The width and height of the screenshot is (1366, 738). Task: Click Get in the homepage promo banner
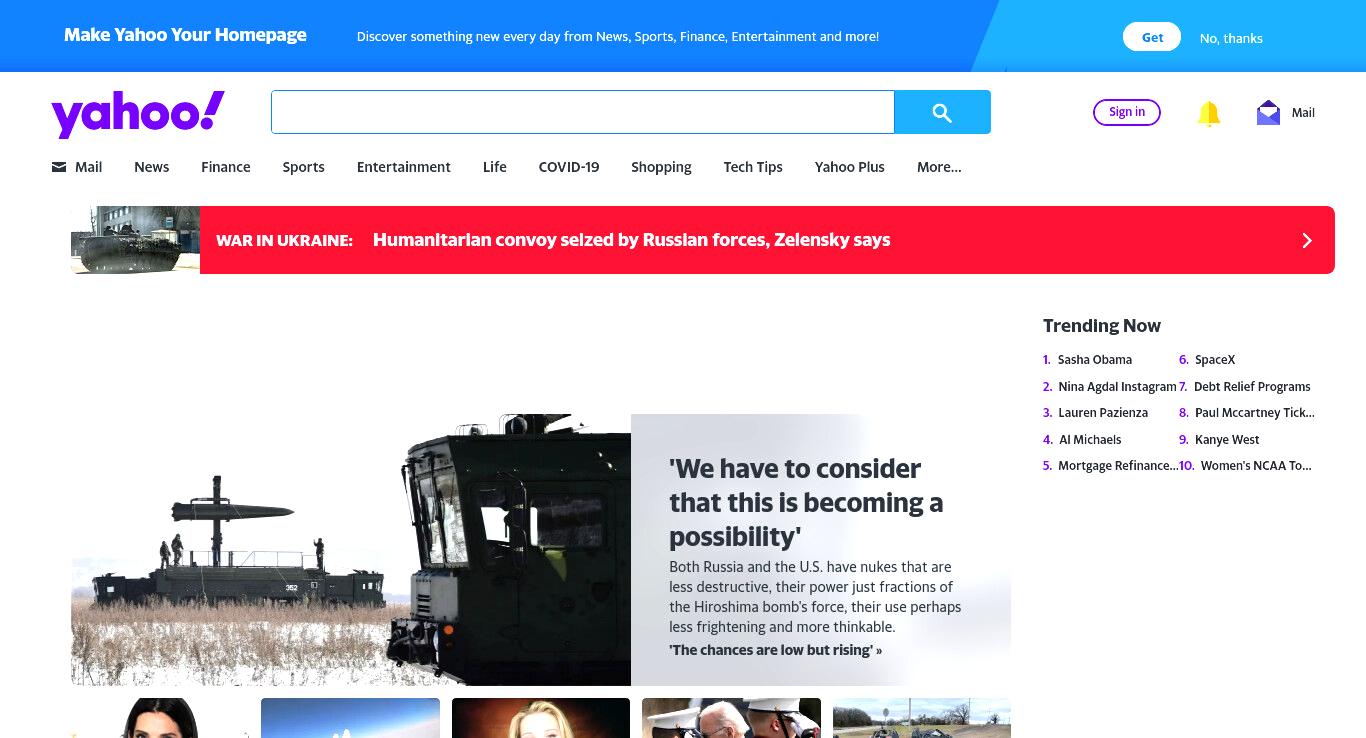(1152, 37)
